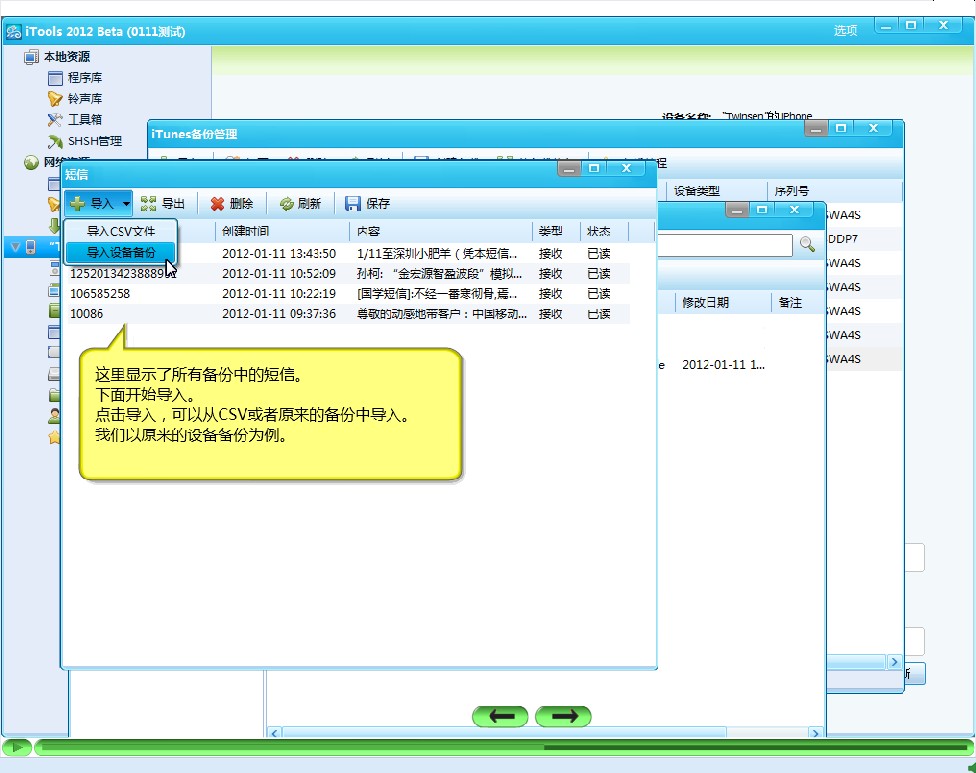This screenshot has width=976, height=773.
Task: Open the Toolbox (工具箱) in sidebar
Action: [55, 120]
